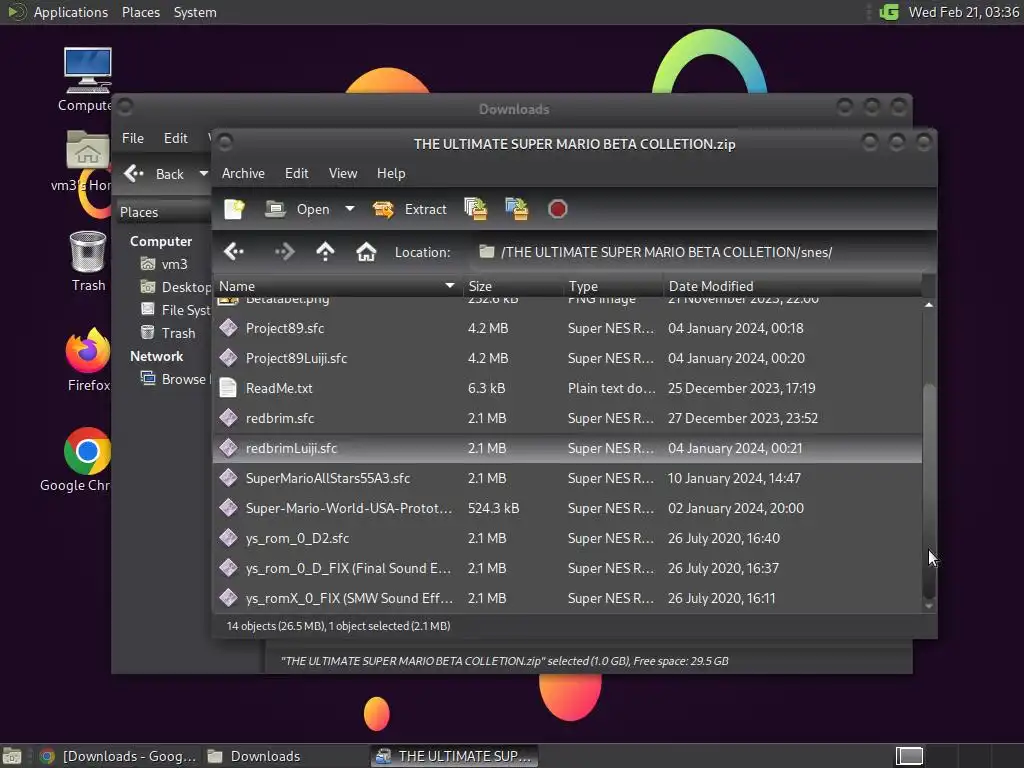The image size is (1024, 768).
Task: Click the Back arrow in Downloads window
Action: [134, 174]
